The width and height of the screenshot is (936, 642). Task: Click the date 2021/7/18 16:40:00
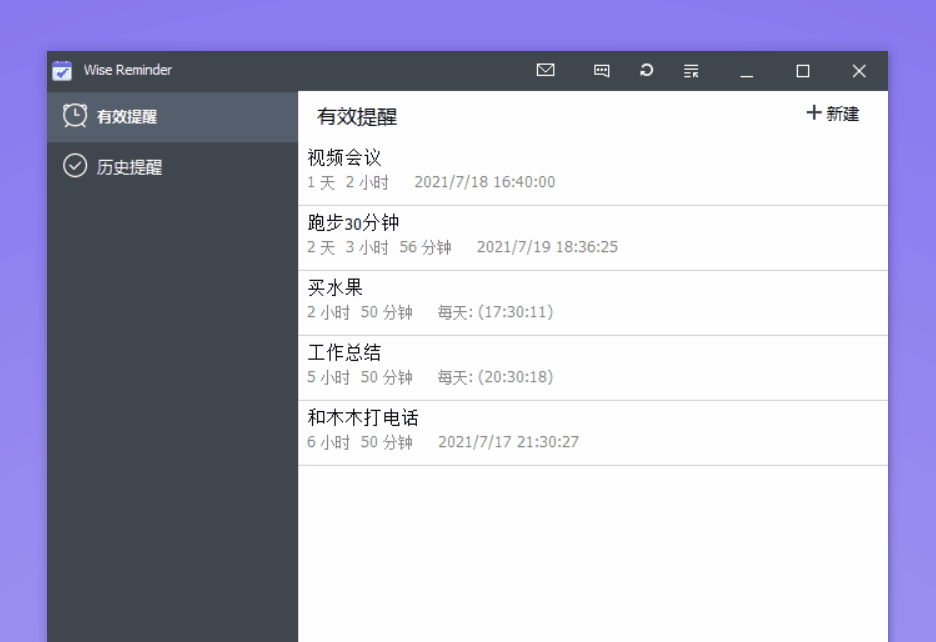[x=485, y=182]
